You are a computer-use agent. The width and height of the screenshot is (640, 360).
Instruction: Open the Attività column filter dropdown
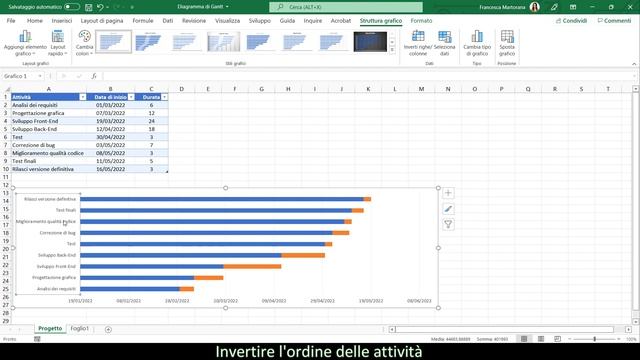tap(83, 97)
